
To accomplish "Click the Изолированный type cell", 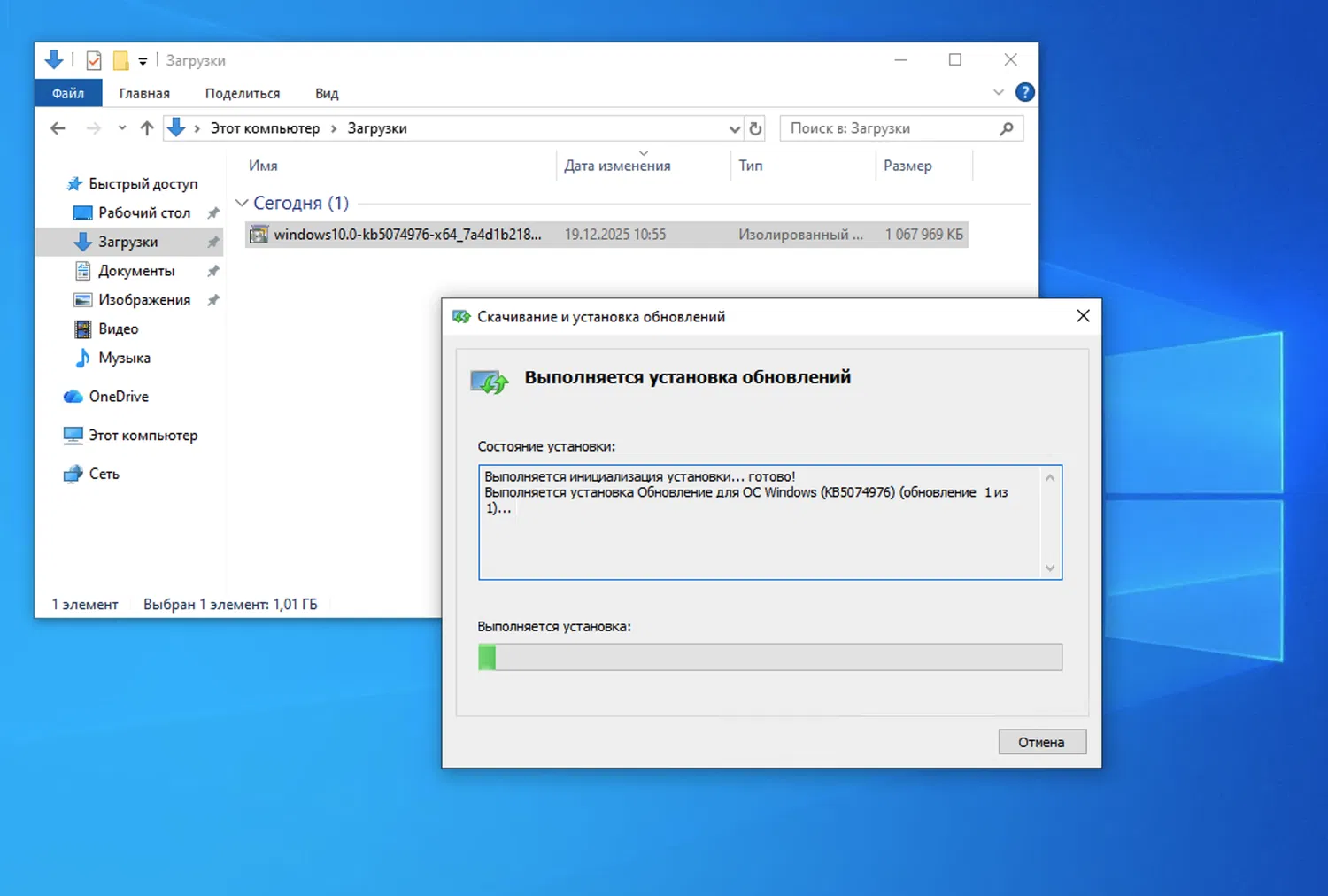I will (x=800, y=235).
